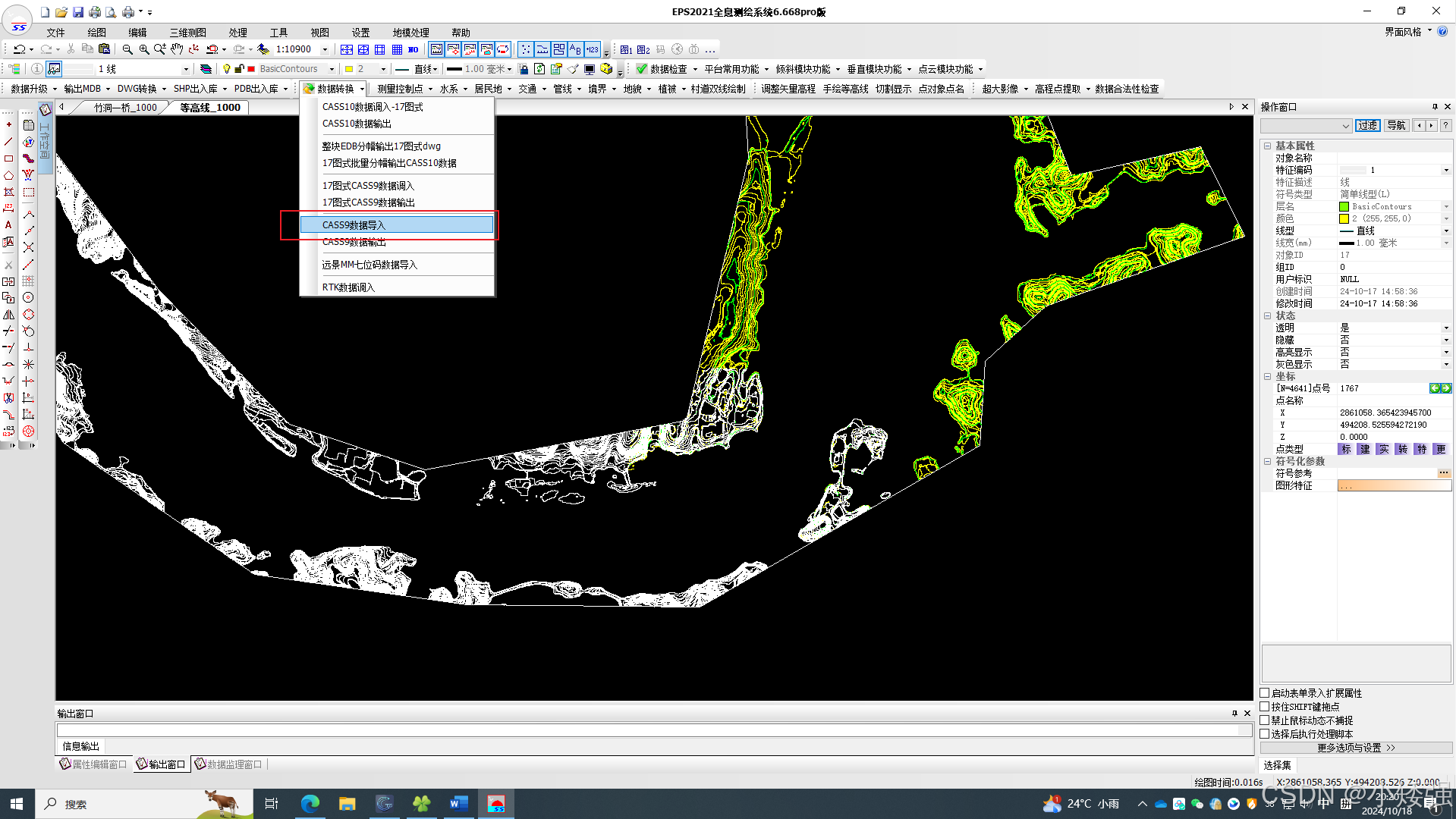The image size is (1456, 819).
Task: Click the padlock layer lock icon
Action: [239, 69]
